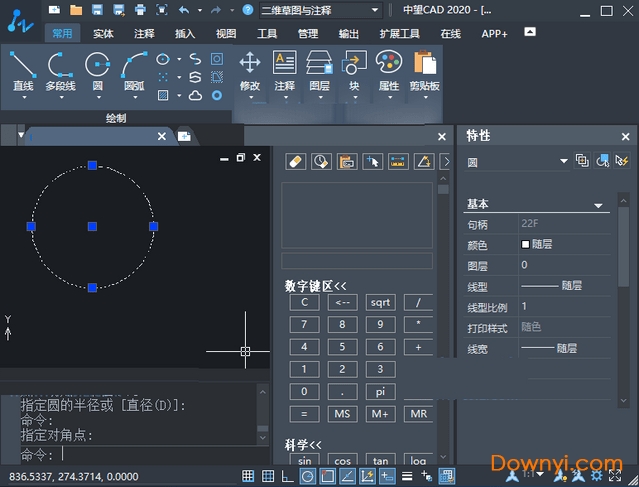Toggle dynamic UCS in status bar

[x=367, y=476]
